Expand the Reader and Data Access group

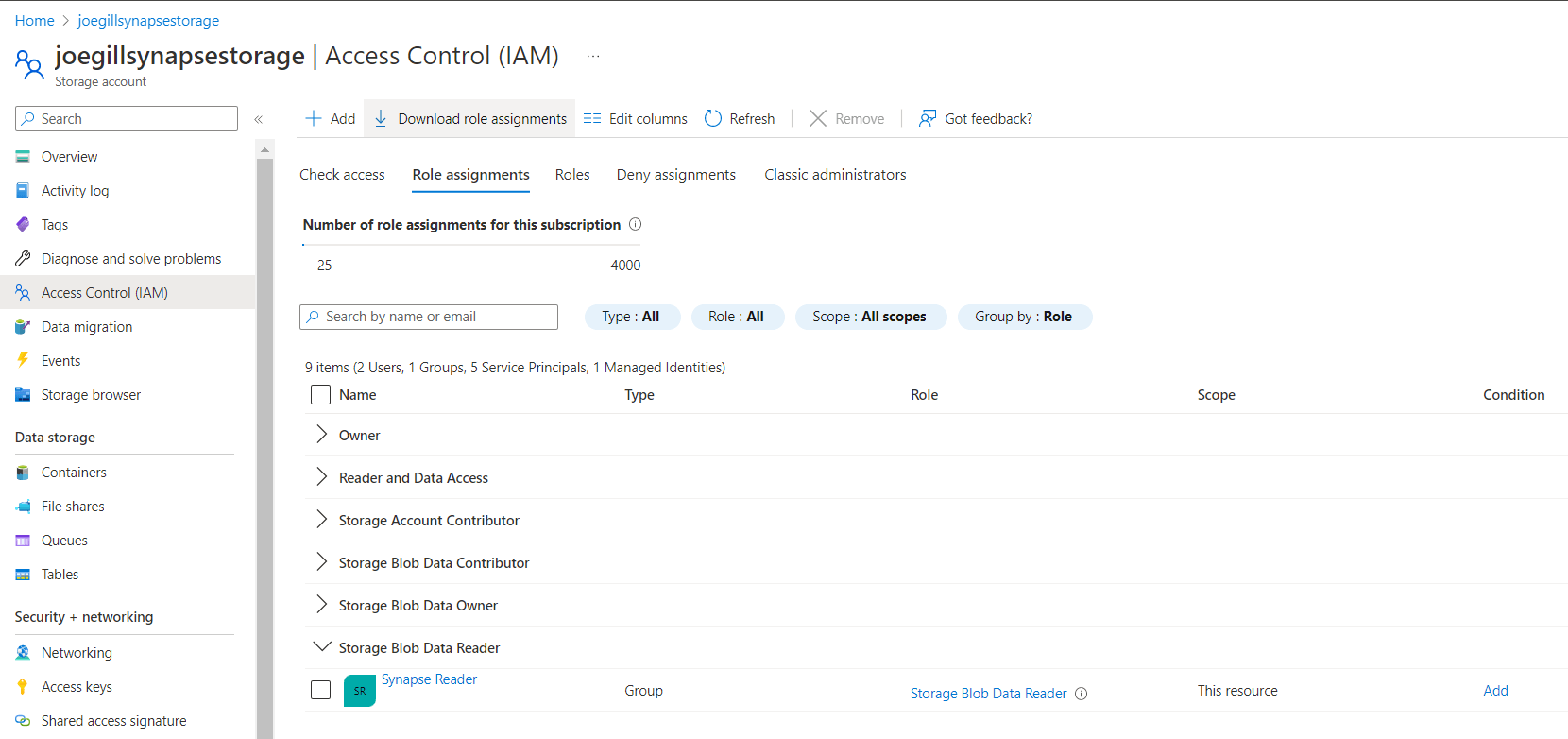coord(321,477)
